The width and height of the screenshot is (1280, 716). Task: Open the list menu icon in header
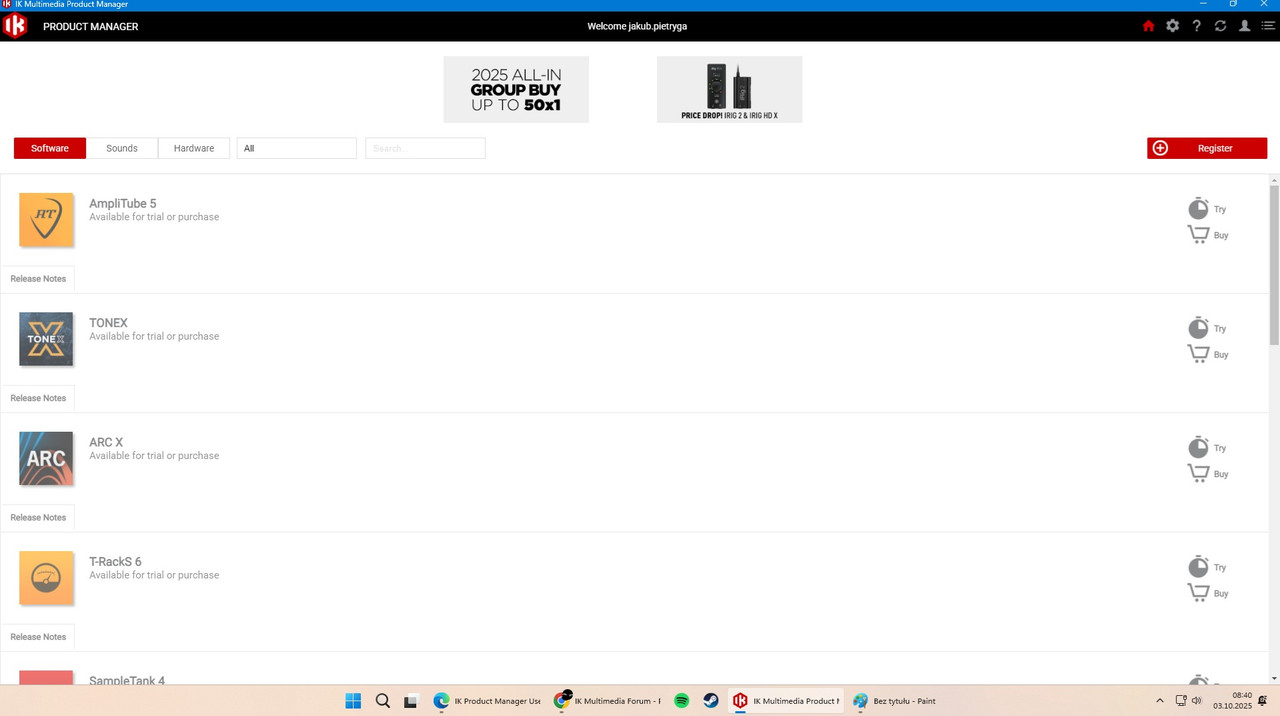1268,26
